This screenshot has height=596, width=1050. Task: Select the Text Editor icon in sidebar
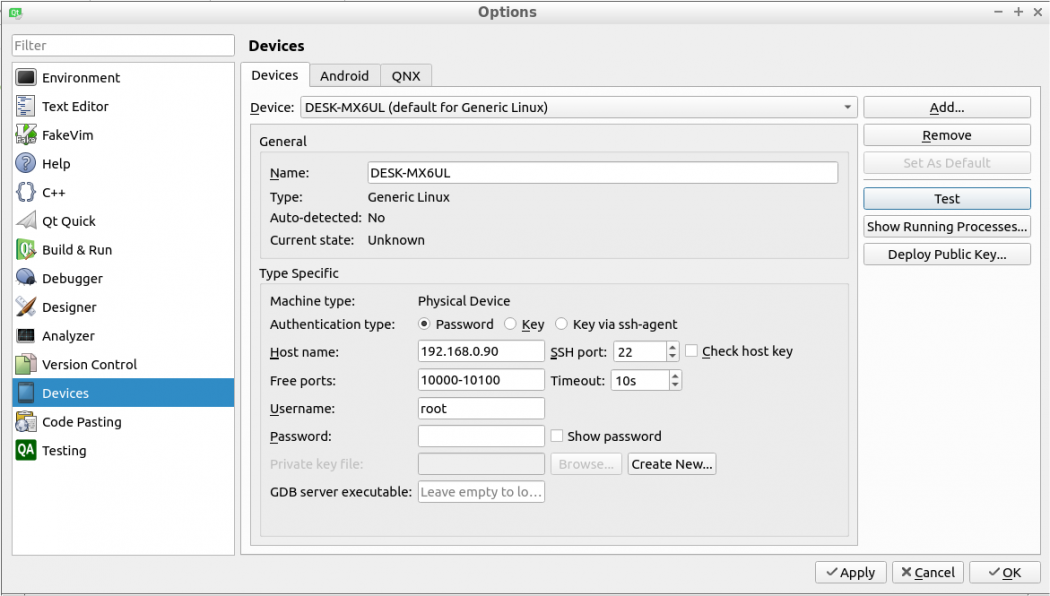coord(26,106)
